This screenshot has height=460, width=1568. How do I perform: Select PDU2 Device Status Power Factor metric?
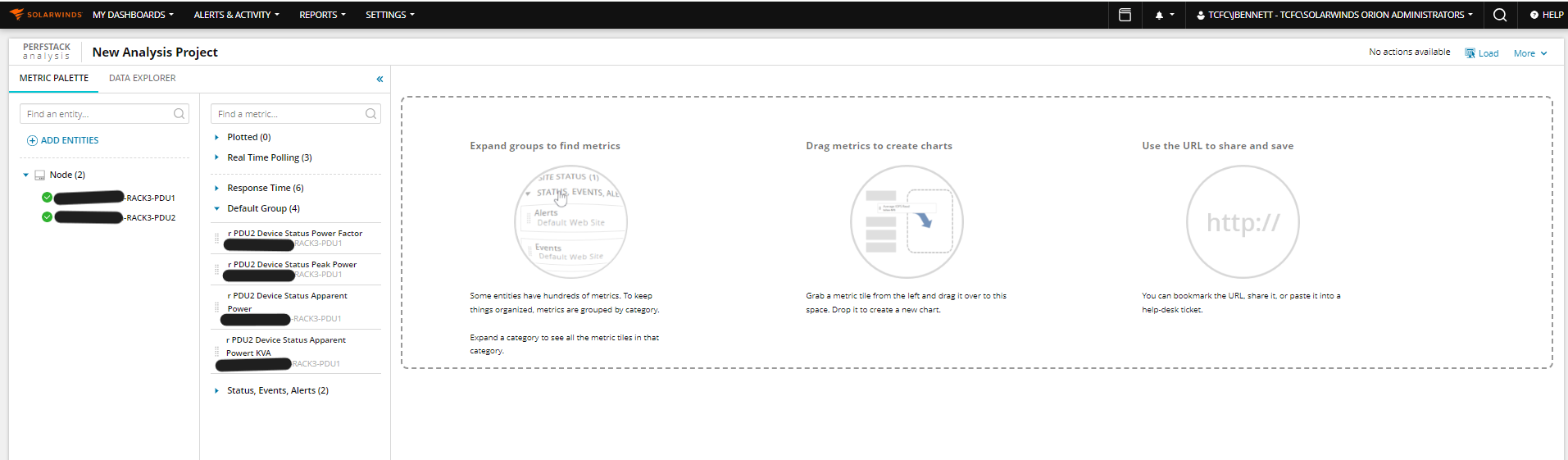tap(296, 239)
